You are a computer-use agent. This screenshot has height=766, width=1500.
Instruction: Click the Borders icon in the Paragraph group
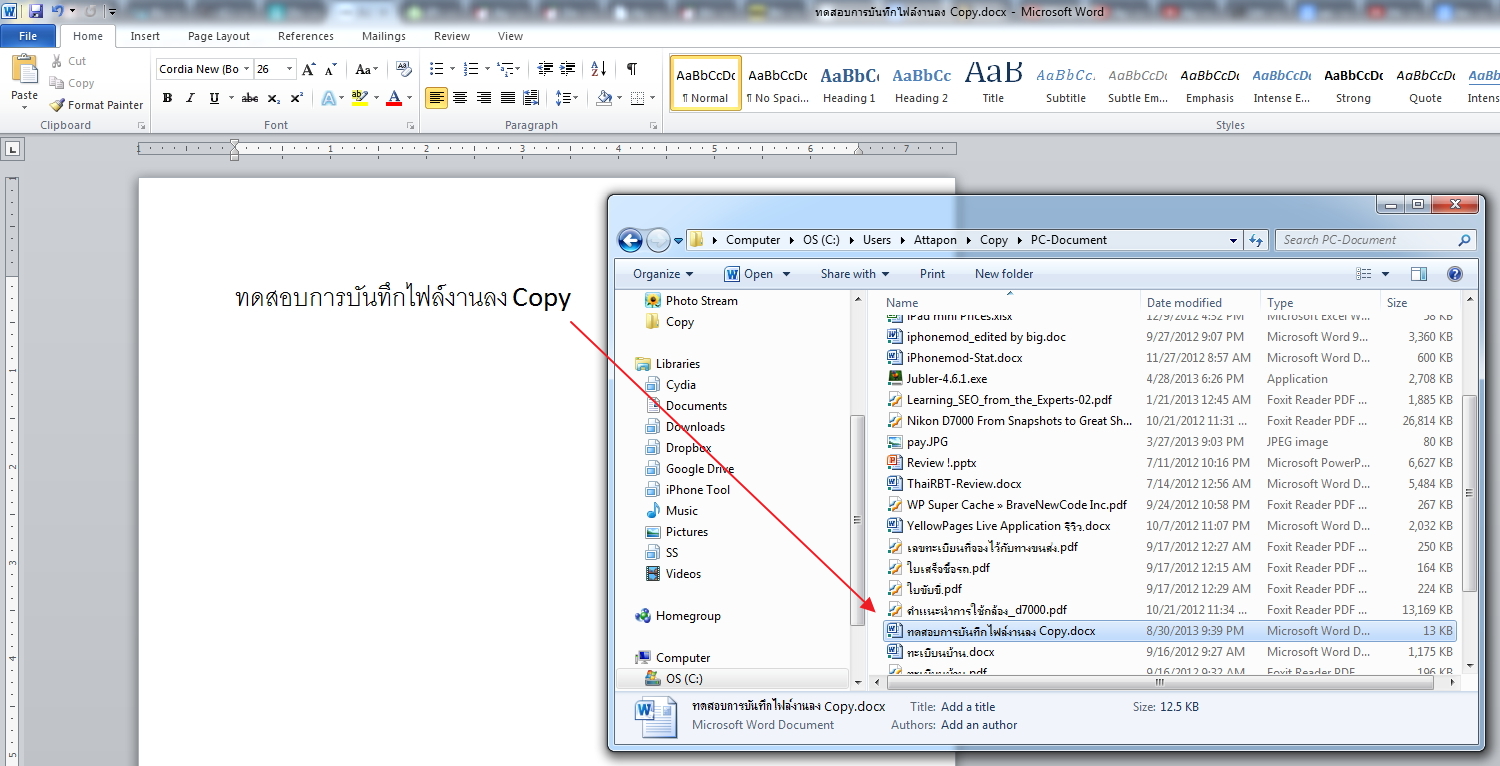pos(636,98)
